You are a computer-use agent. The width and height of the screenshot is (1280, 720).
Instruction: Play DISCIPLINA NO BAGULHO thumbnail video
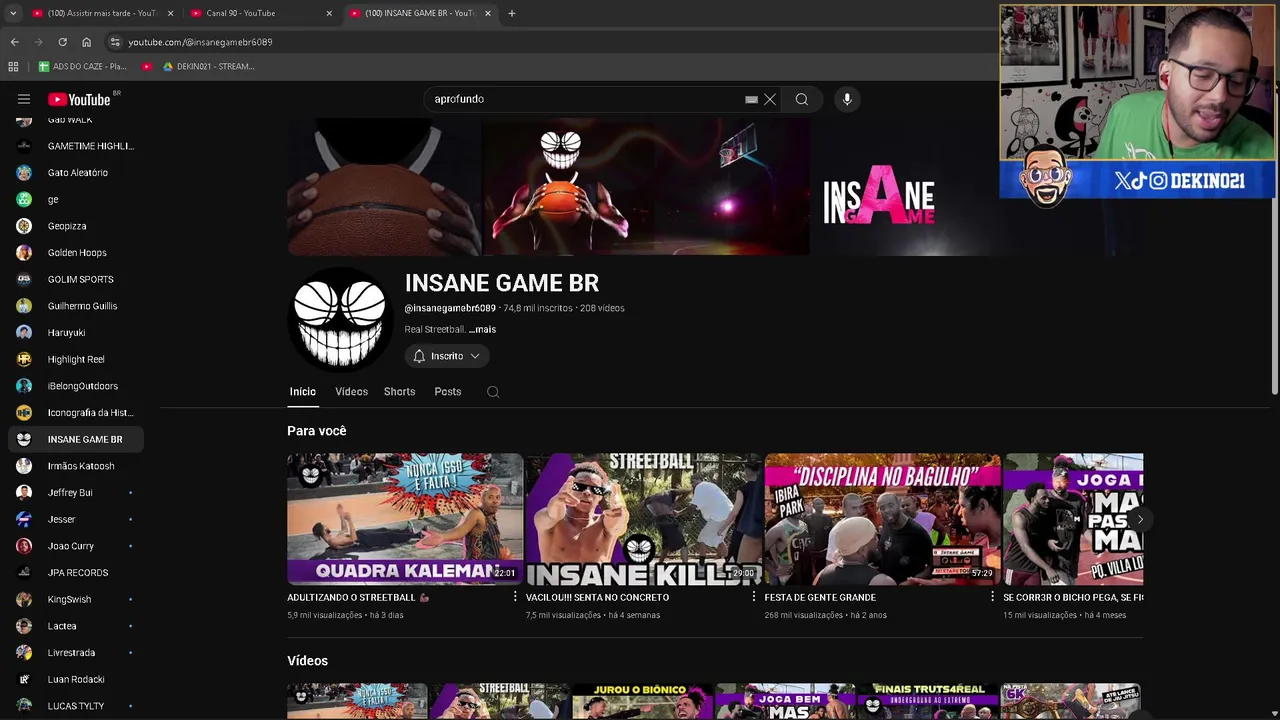pyautogui.click(x=882, y=519)
